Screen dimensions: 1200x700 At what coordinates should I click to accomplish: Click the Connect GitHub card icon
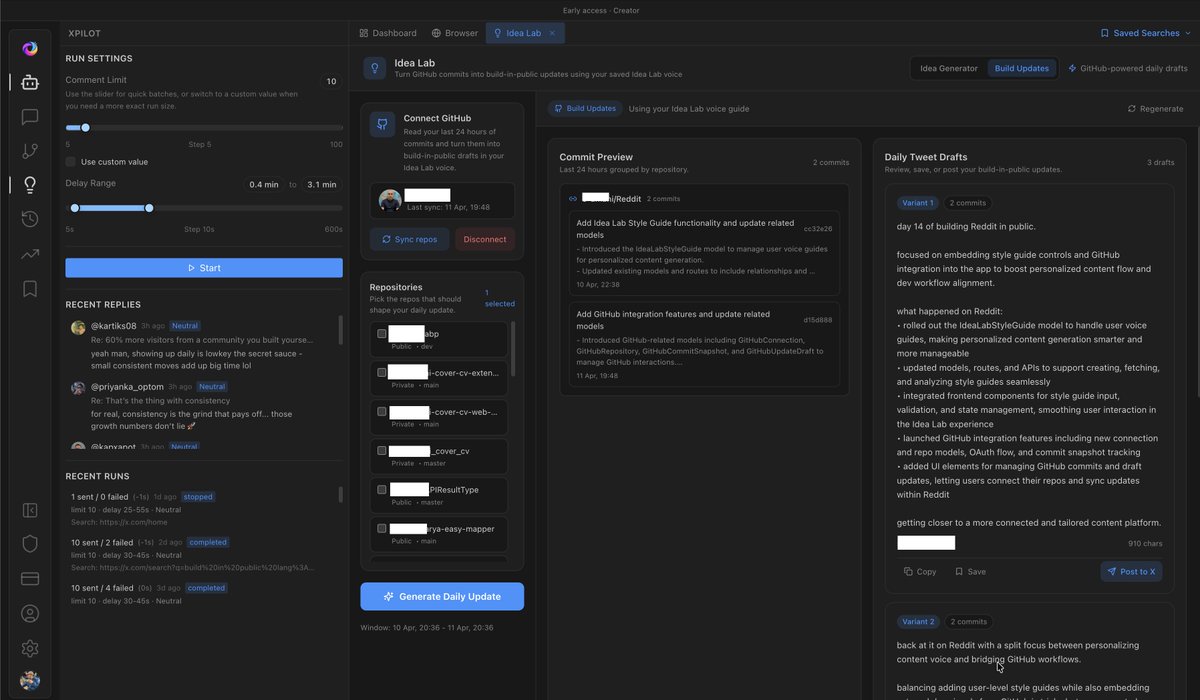click(382, 124)
